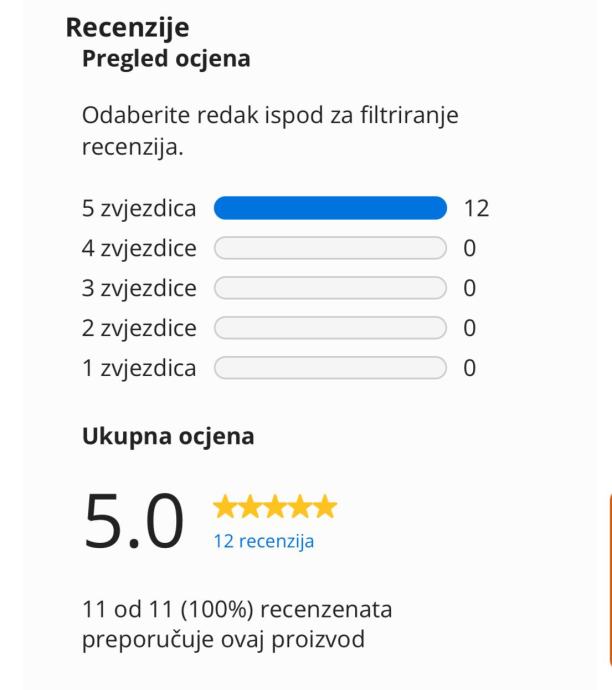Screen dimensions: 612x690
Task: Select the 4 zvjezdice filter label
Action: (x=140, y=248)
